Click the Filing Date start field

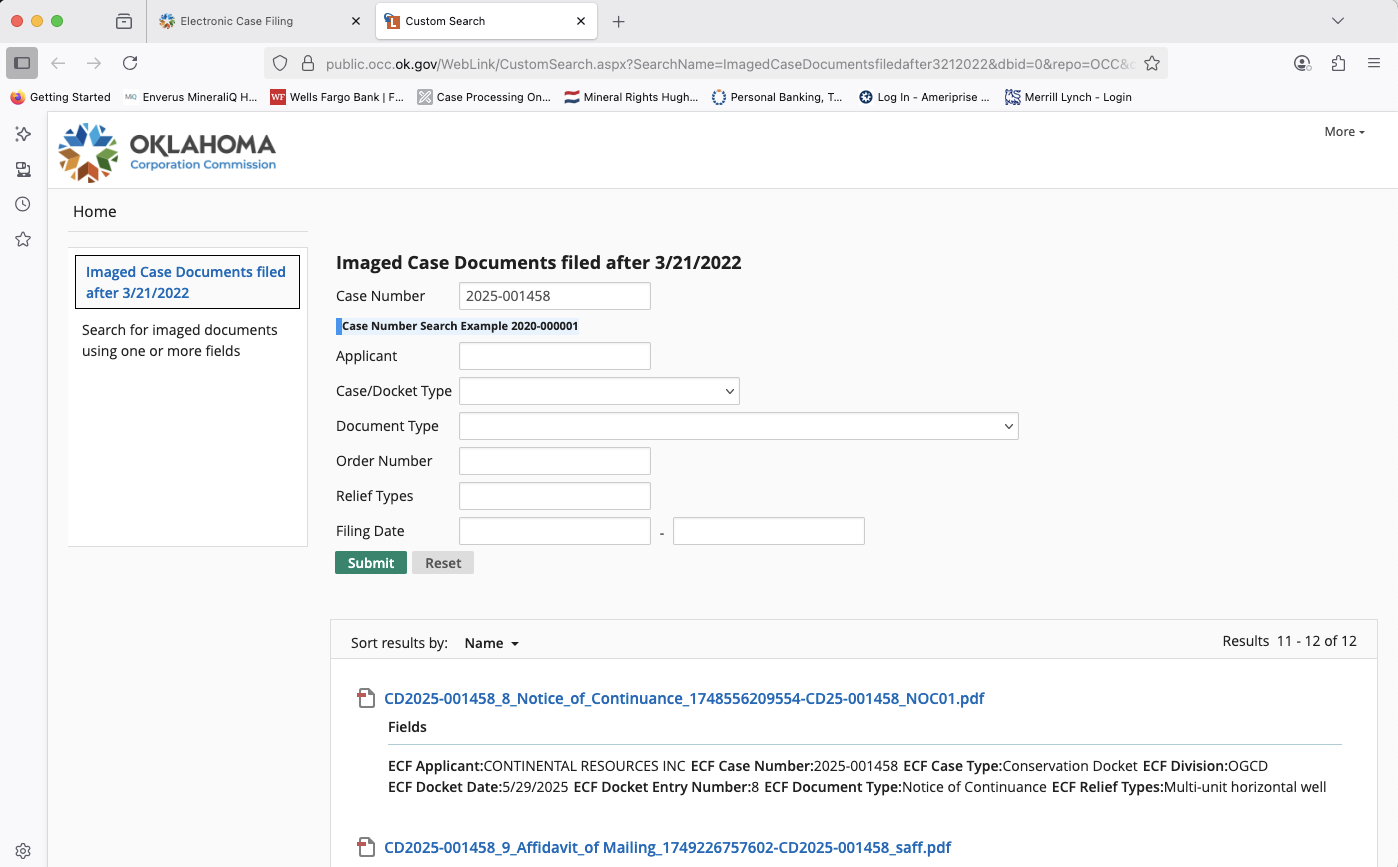[555, 531]
